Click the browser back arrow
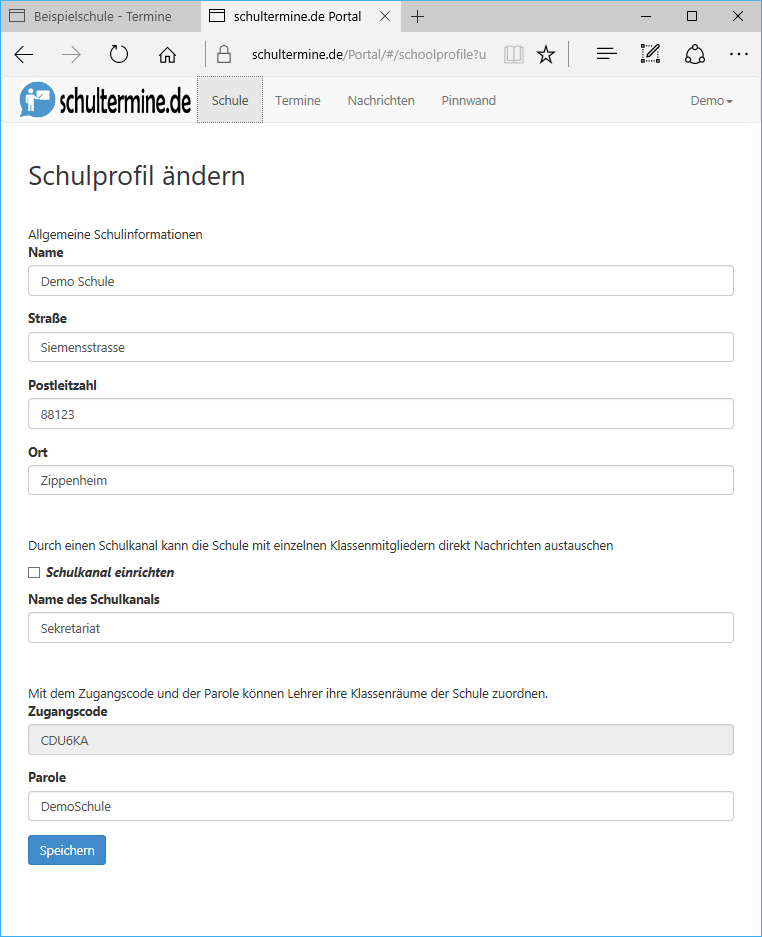Viewport: 762px width, 937px height. tap(23, 55)
